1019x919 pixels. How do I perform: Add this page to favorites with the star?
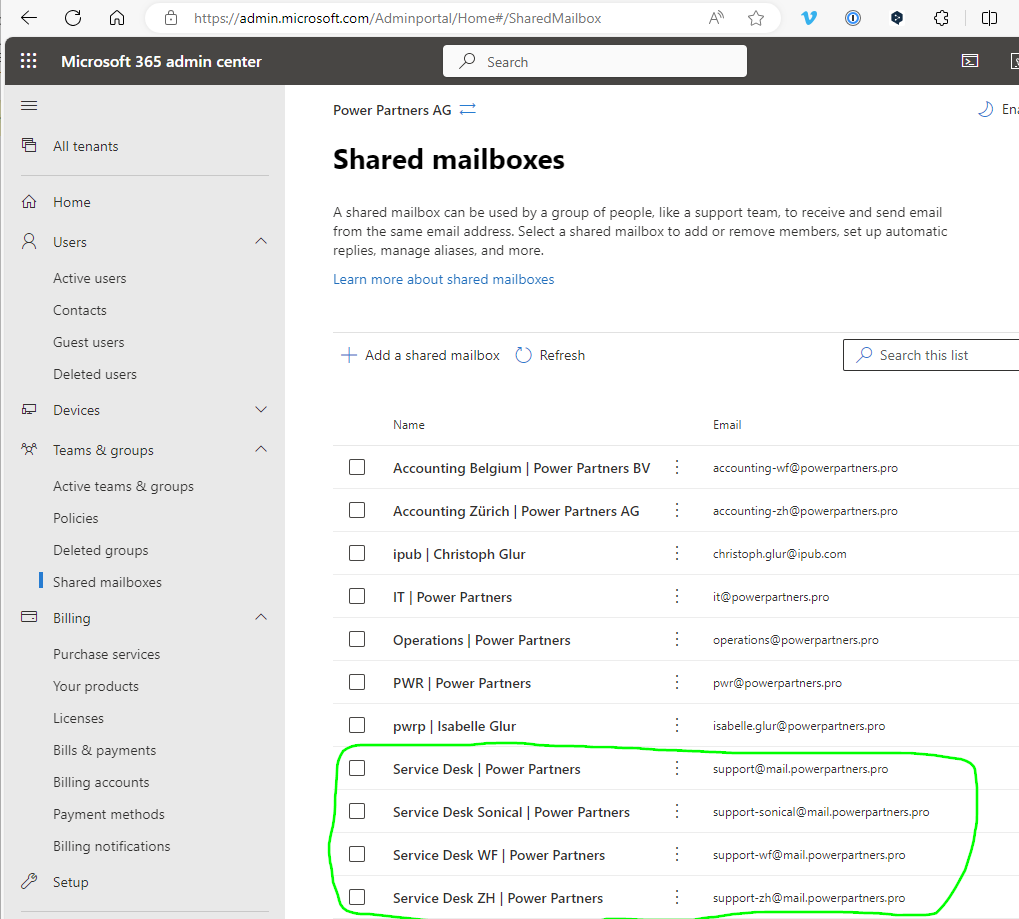coord(756,18)
